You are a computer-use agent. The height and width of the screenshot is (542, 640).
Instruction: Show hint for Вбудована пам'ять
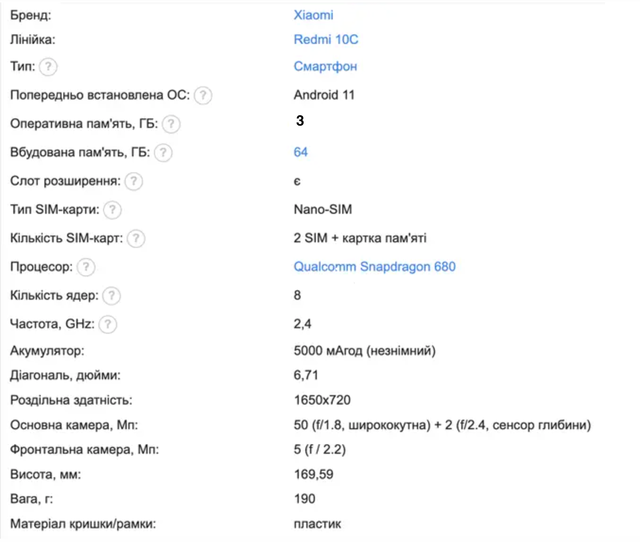pos(163,153)
